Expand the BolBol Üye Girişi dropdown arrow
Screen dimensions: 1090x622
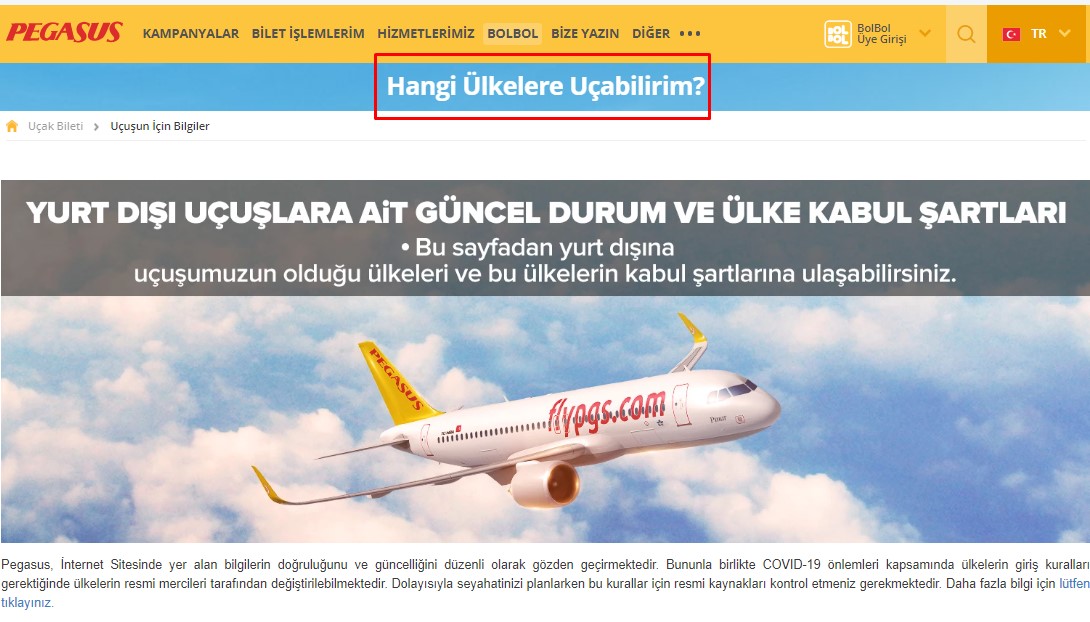click(925, 33)
